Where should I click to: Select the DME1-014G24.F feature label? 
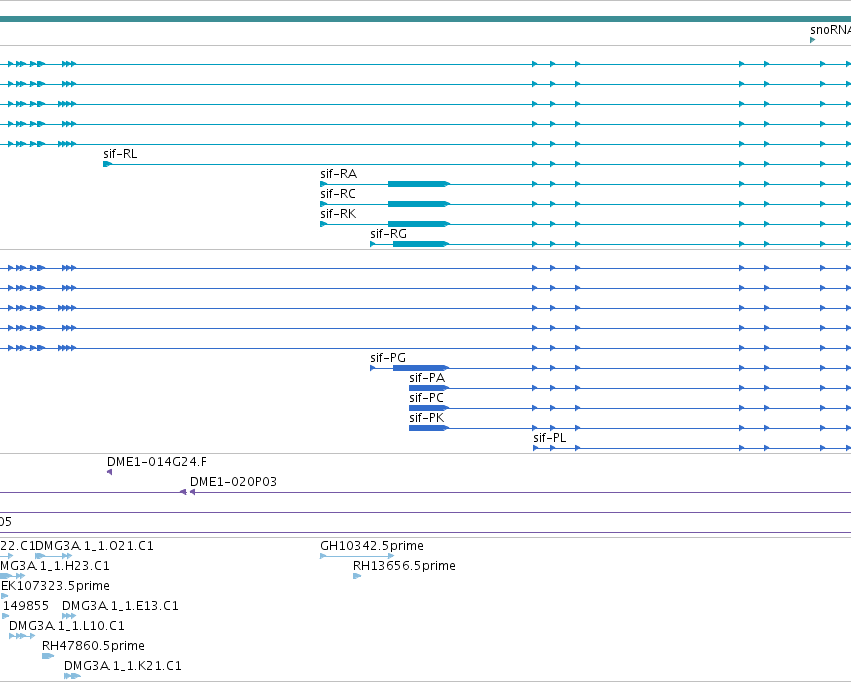(x=156, y=462)
